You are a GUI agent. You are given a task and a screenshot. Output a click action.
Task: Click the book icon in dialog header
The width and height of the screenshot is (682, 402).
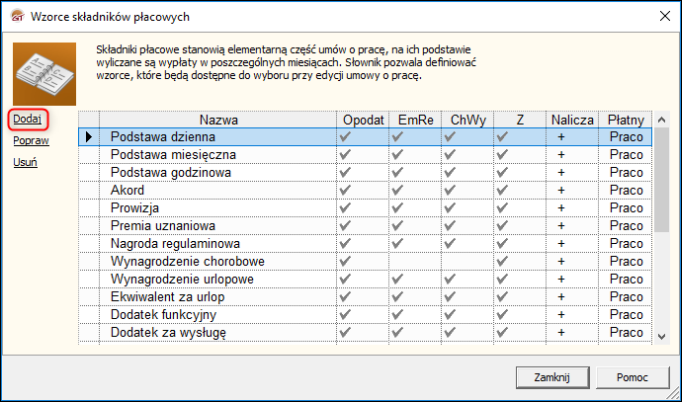(45, 72)
